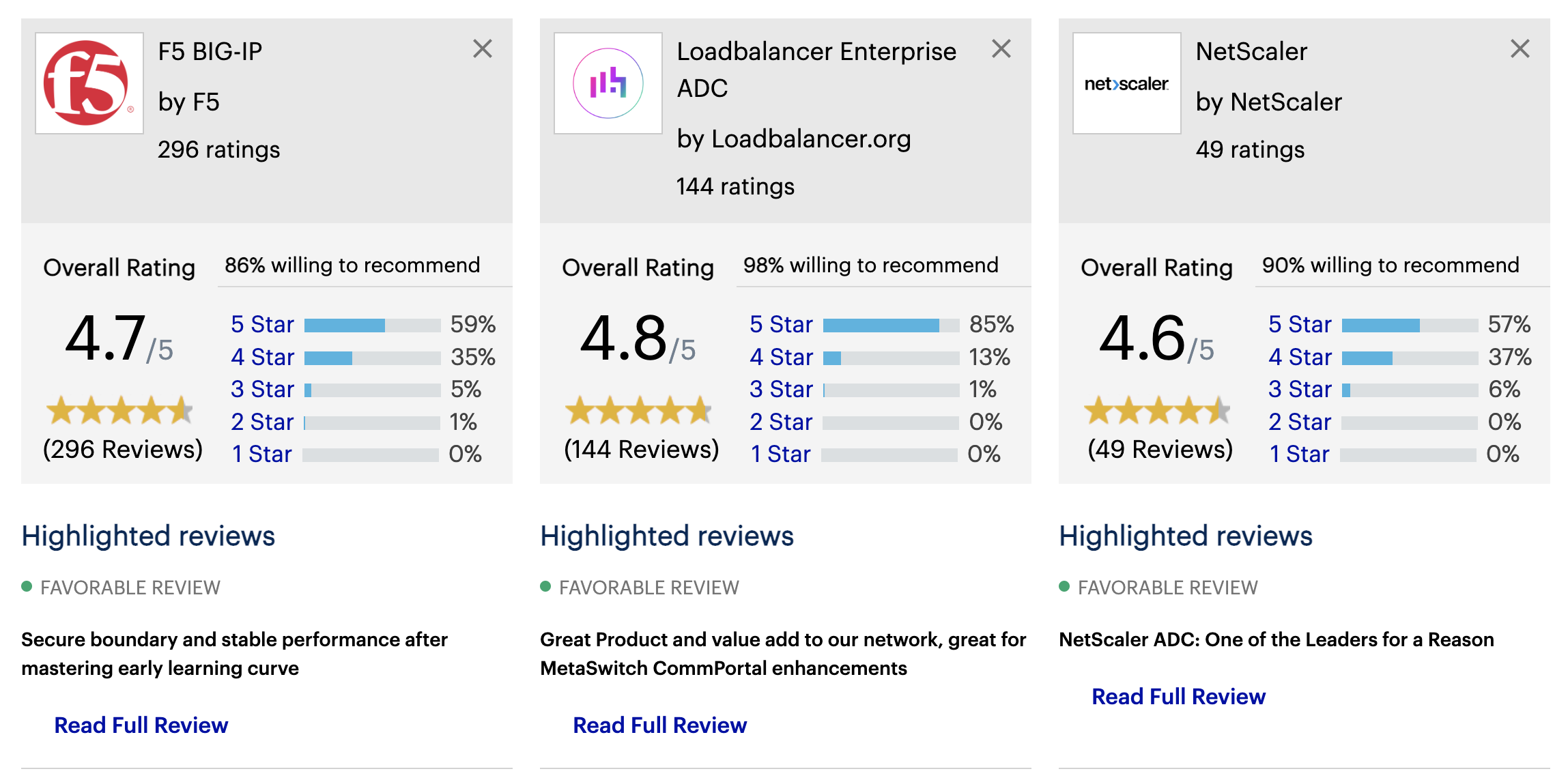Image resolution: width=1568 pixels, height=780 pixels.
Task: Remove Loadbalancer Enterprise ADC from comparison
Action: (x=1001, y=49)
